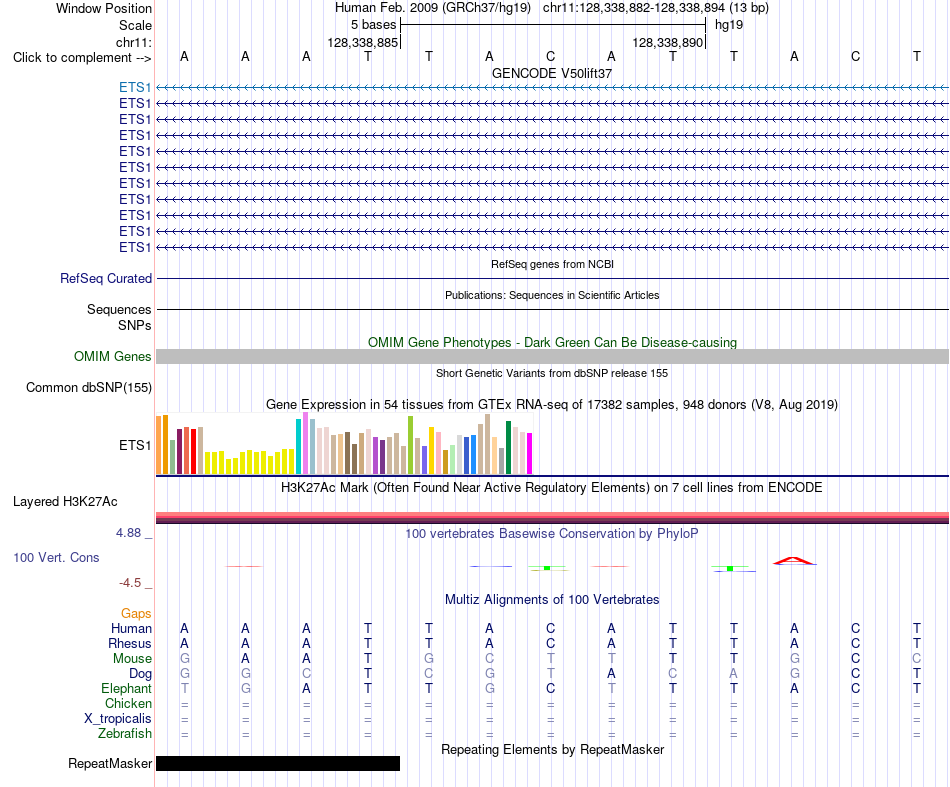Image resolution: width=950 pixels, height=787 pixels.
Task: Click the Layered H3K27Ac track label
Action: (x=65, y=502)
